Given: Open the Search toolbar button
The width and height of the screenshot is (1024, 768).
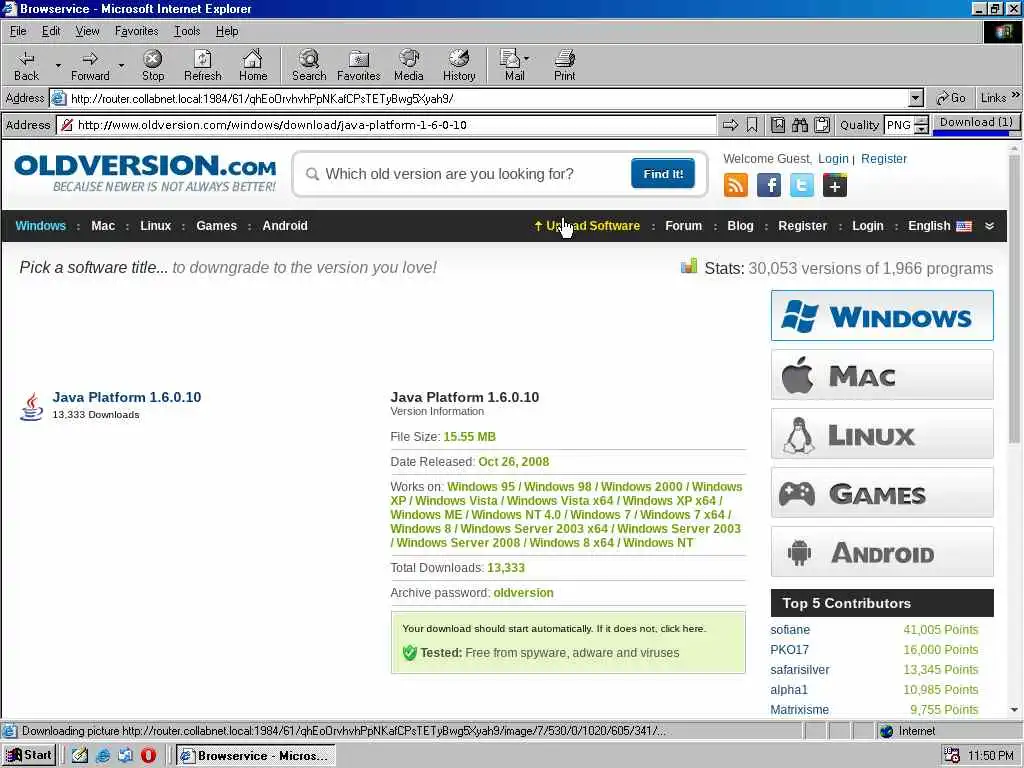Looking at the screenshot, I should (x=309, y=65).
